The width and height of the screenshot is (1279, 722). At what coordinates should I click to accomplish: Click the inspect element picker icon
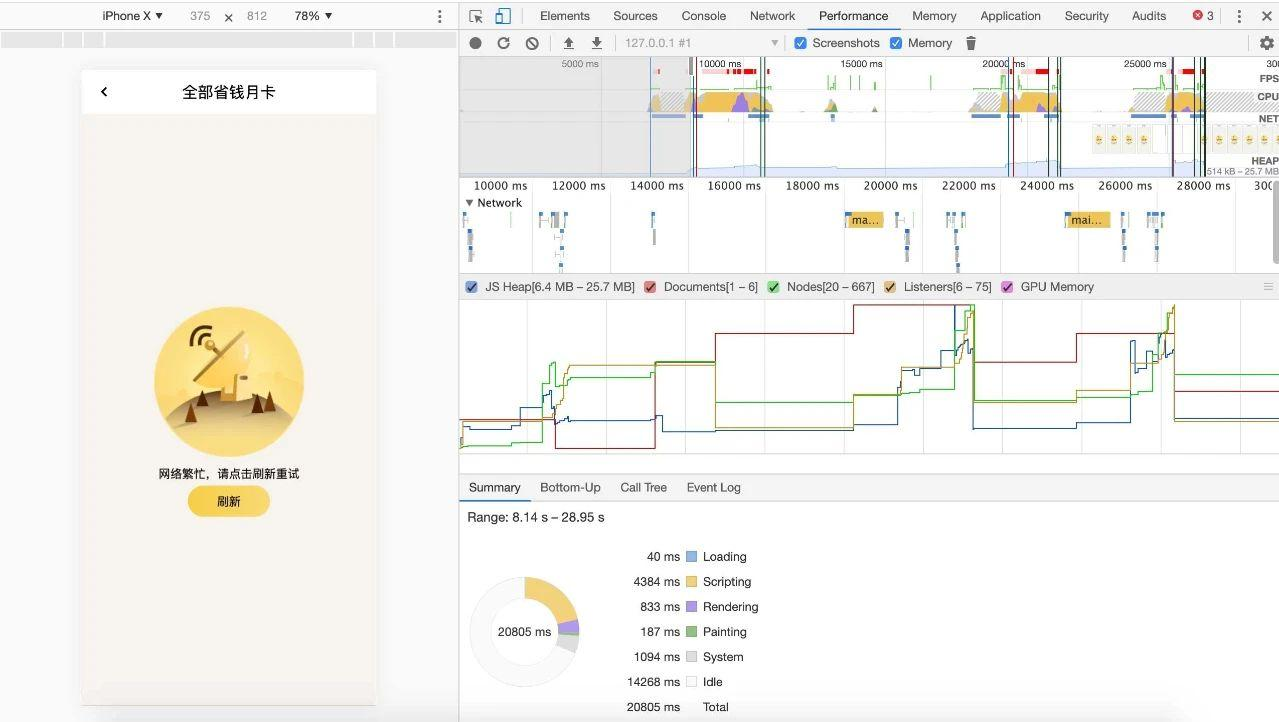pos(476,16)
